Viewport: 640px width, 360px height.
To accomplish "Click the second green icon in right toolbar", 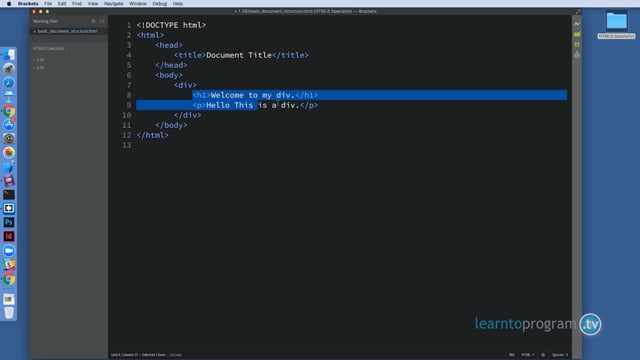I will [577, 44].
